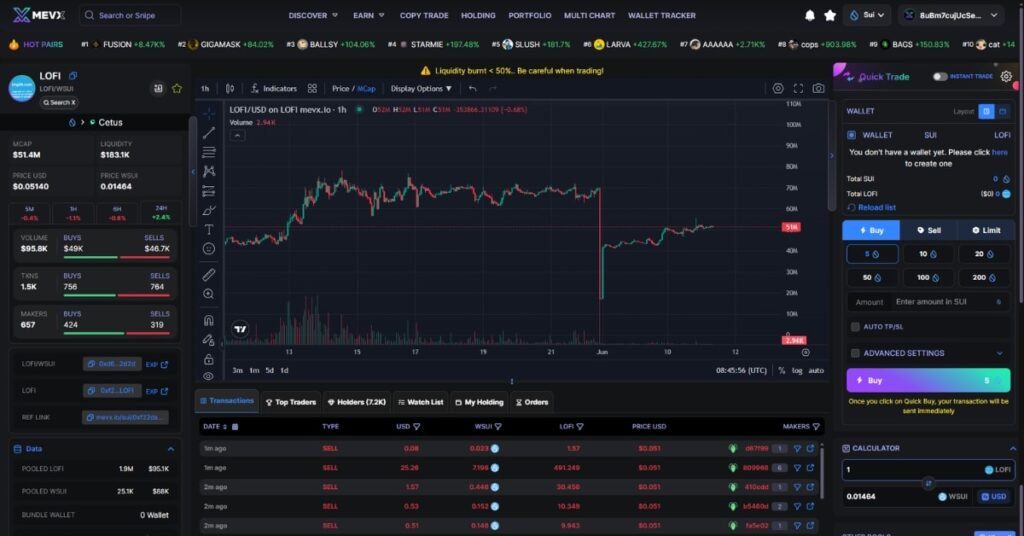Go to Copy Trade page
This screenshot has width=1024, height=536.
[x=424, y=15]
